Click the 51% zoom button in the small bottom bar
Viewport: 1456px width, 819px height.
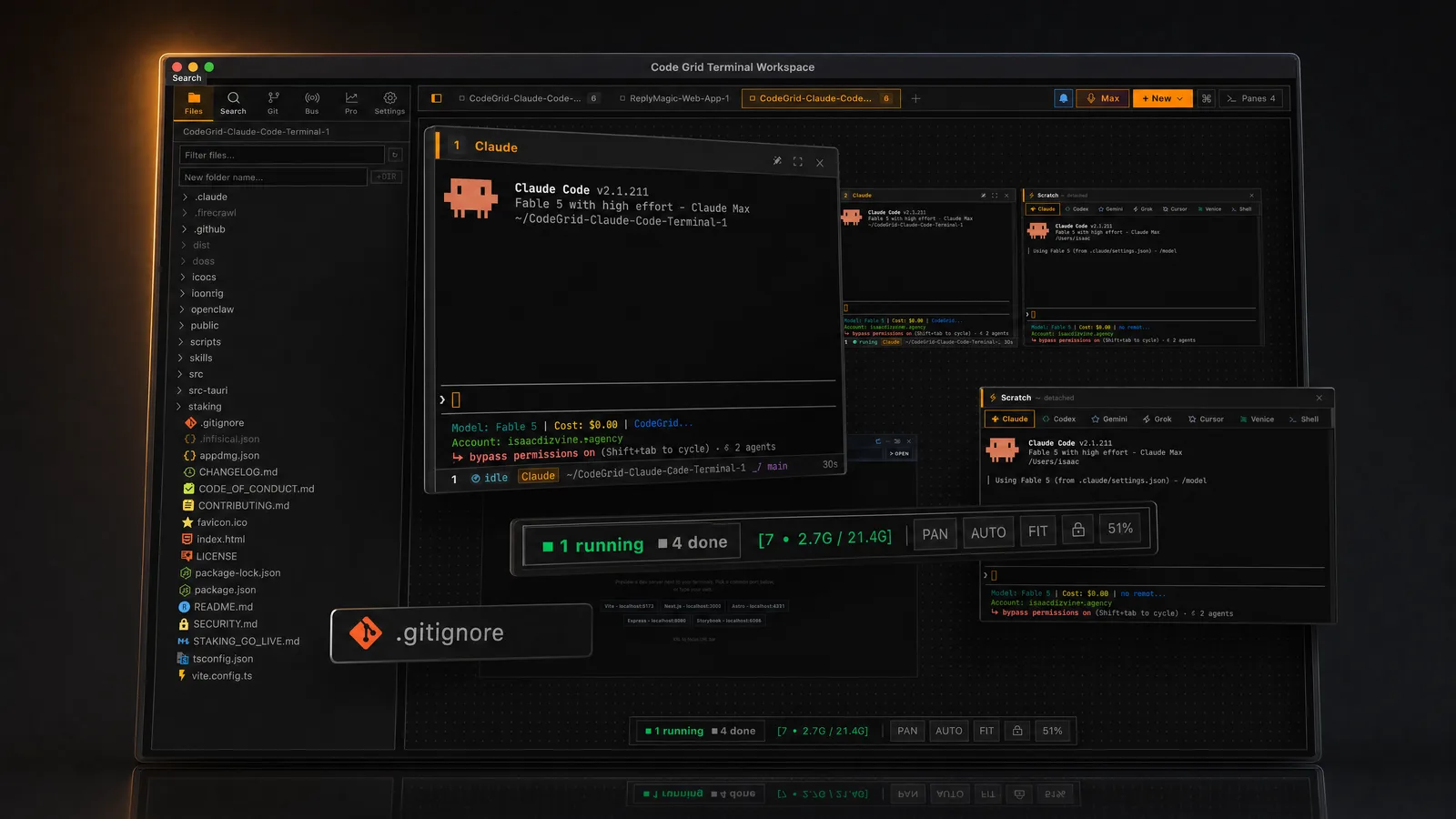coord(1052,731)
